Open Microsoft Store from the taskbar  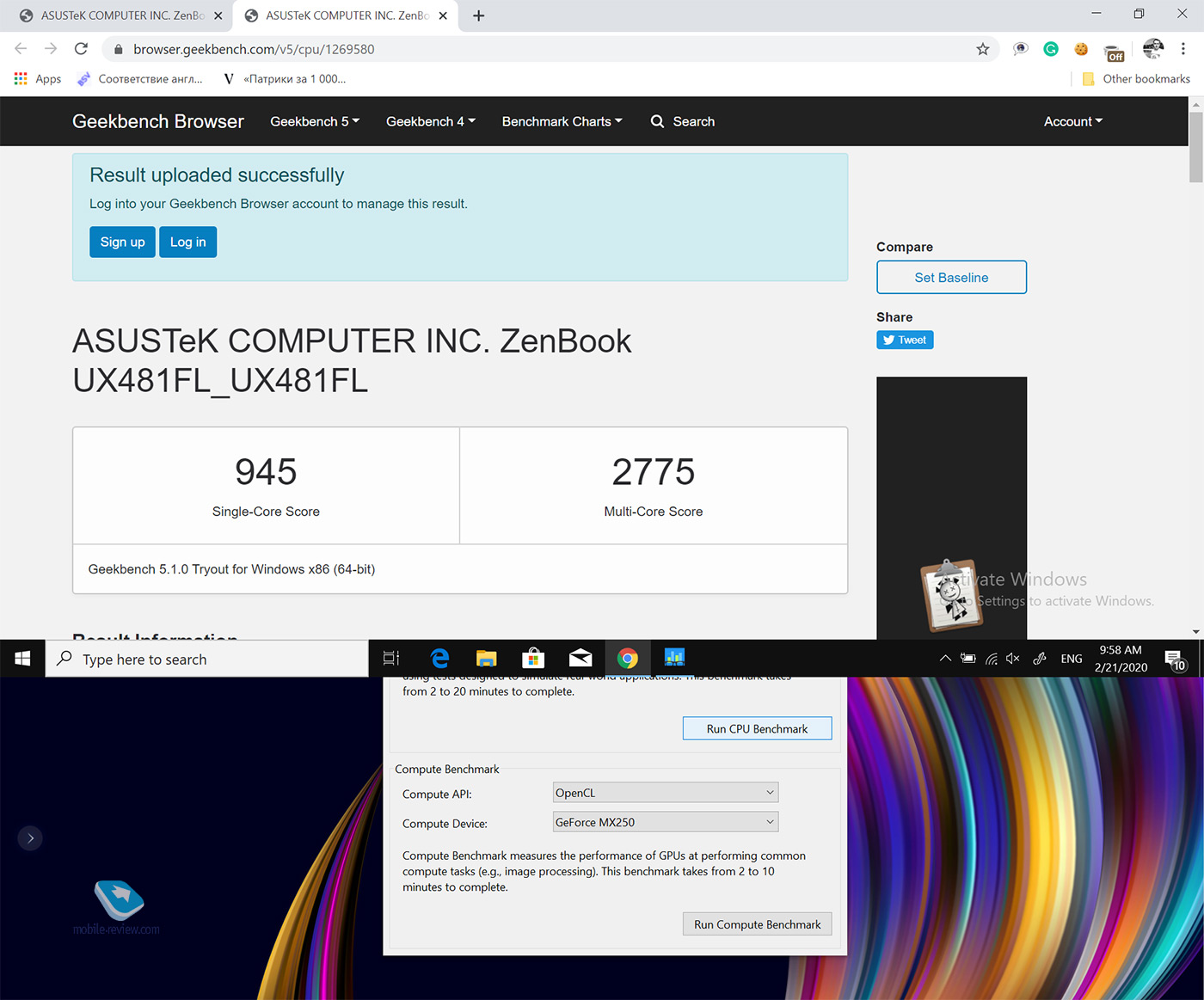click(533, 659)
